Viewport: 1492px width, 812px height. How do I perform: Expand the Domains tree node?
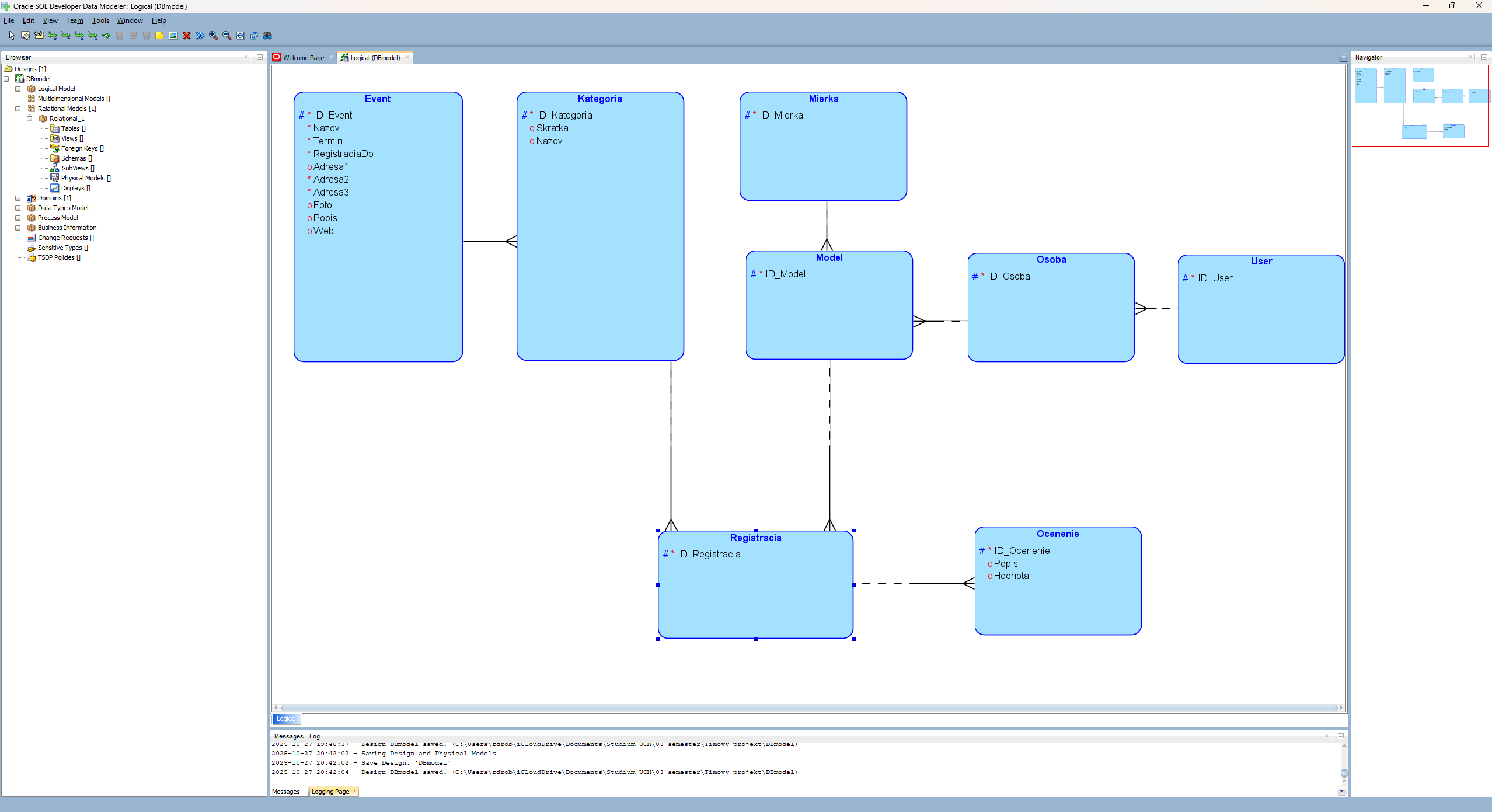click(x=18, y=198)
